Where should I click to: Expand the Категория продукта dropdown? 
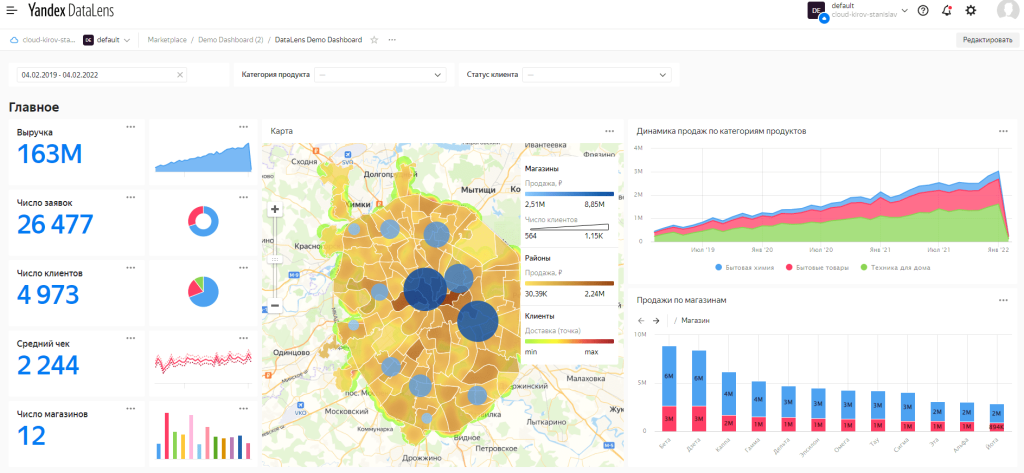379,75
